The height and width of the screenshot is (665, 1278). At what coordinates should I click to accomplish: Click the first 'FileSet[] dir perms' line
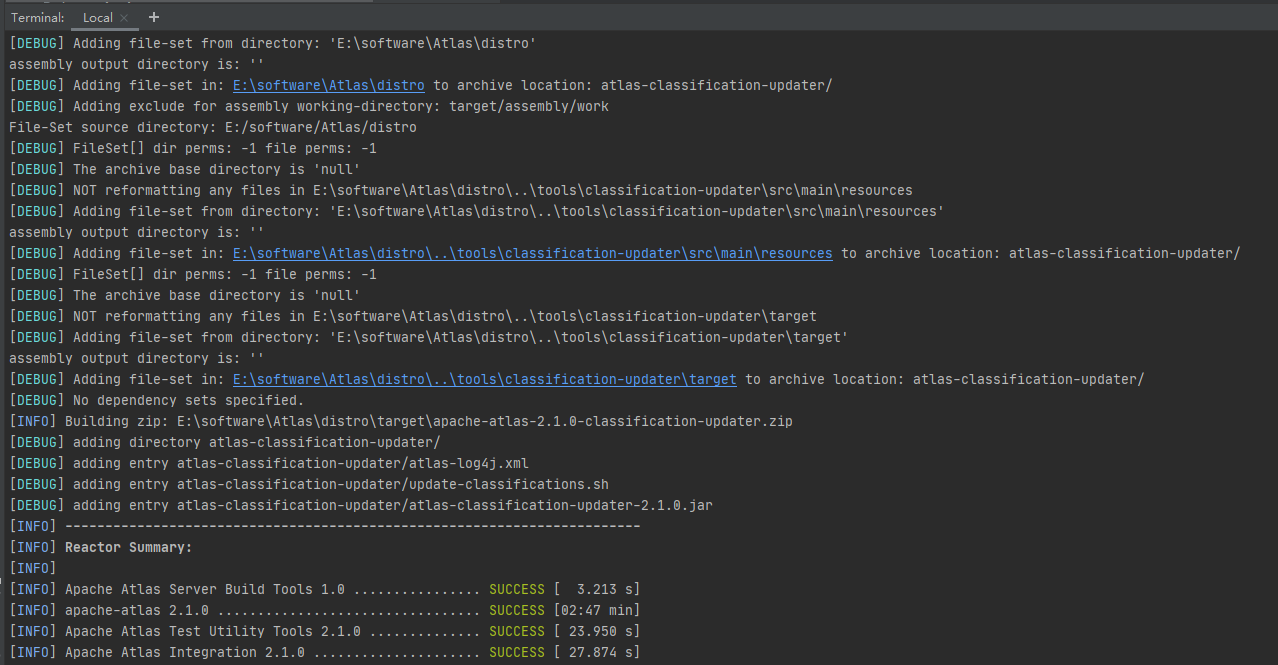(x=193, y=148)
